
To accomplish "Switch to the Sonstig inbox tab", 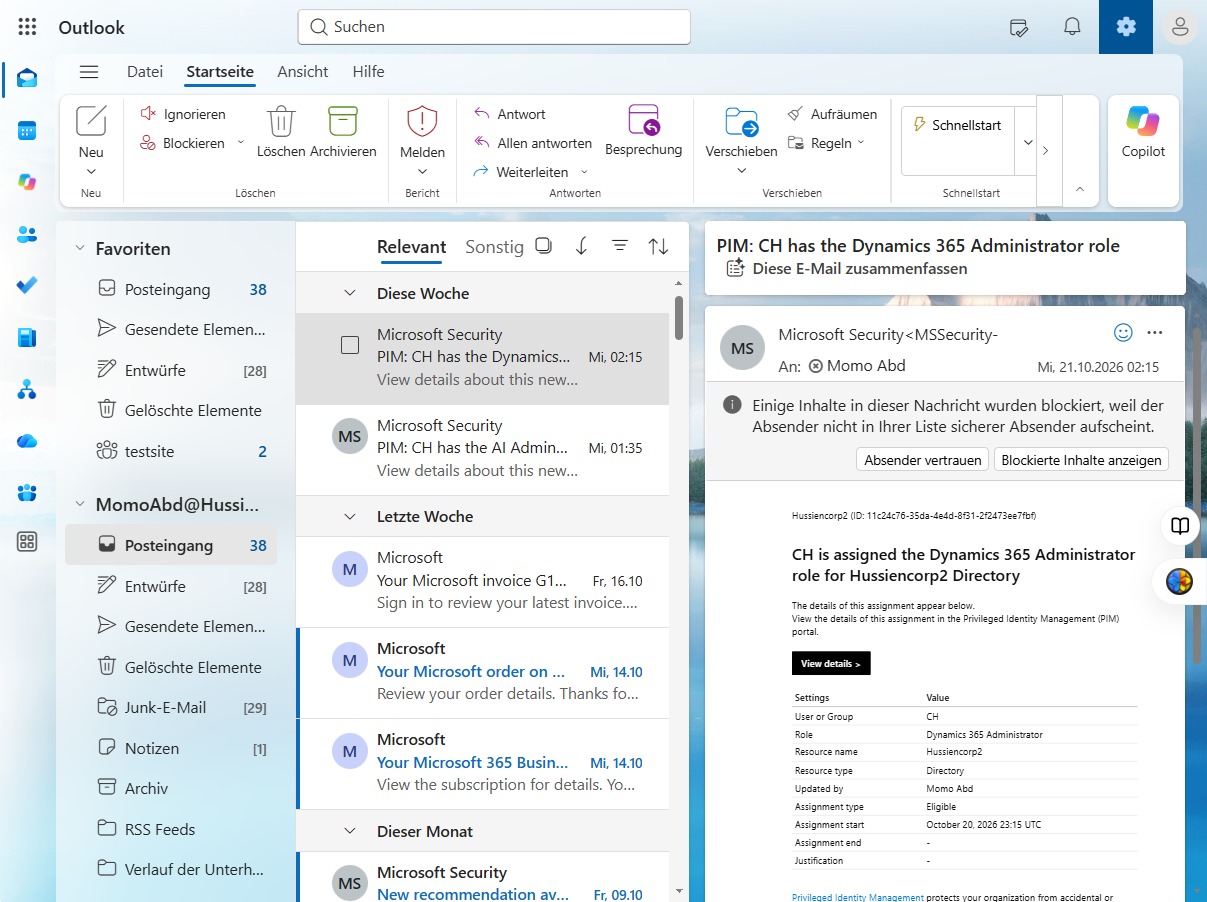I will click(x=494, y=246).
